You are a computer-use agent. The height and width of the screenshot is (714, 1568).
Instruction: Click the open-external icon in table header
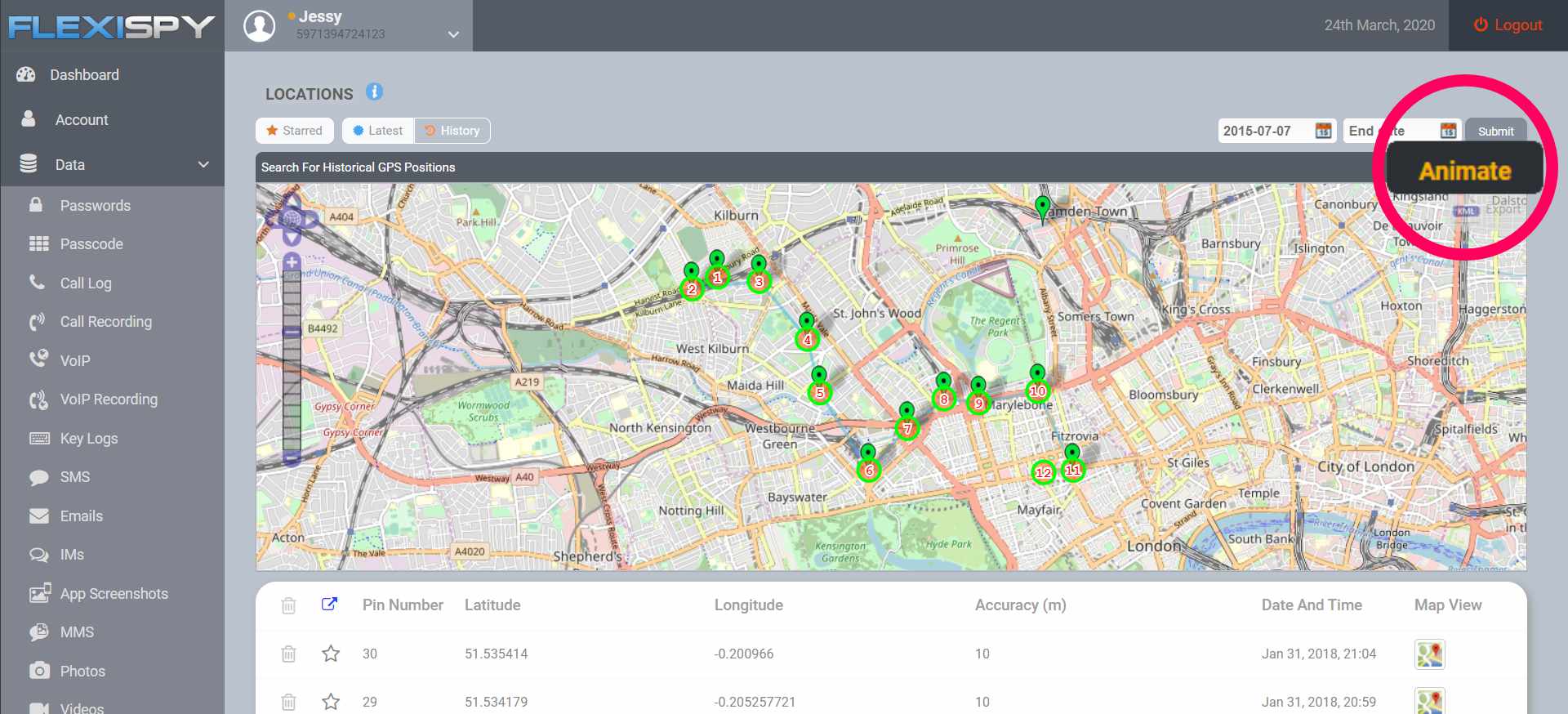[329, 604]
